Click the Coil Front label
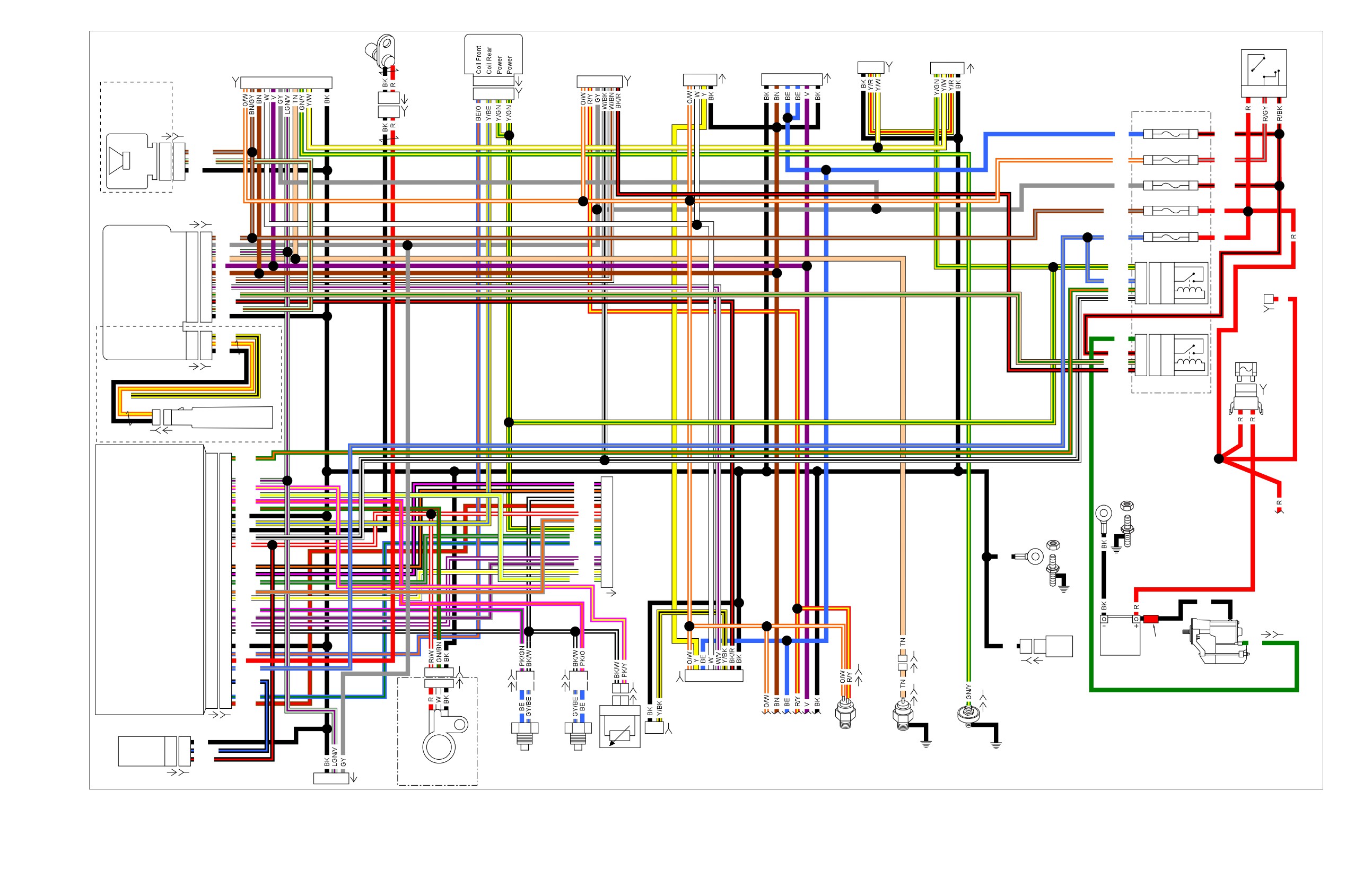 coord(478,59)
